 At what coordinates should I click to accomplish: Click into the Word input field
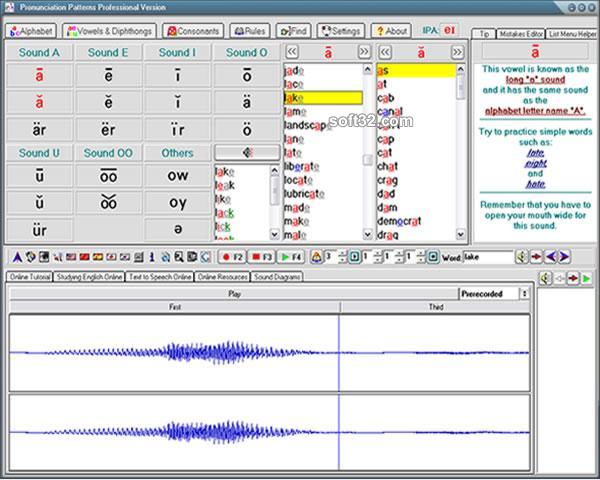click(488, 257)
